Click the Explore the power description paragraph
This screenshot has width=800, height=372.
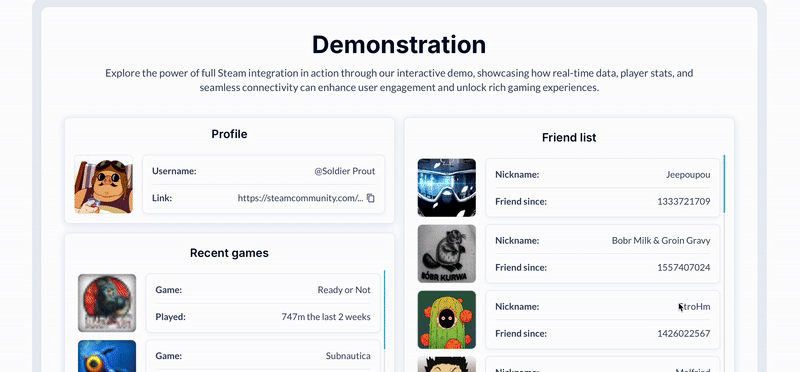pyautogui.click(x=399, y=80)
